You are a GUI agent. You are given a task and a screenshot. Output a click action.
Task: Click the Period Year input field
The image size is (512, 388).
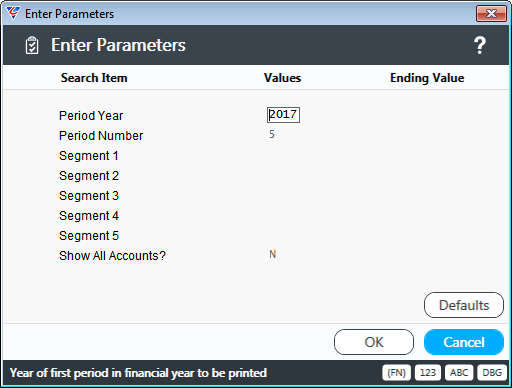click(x=283, y=115)
